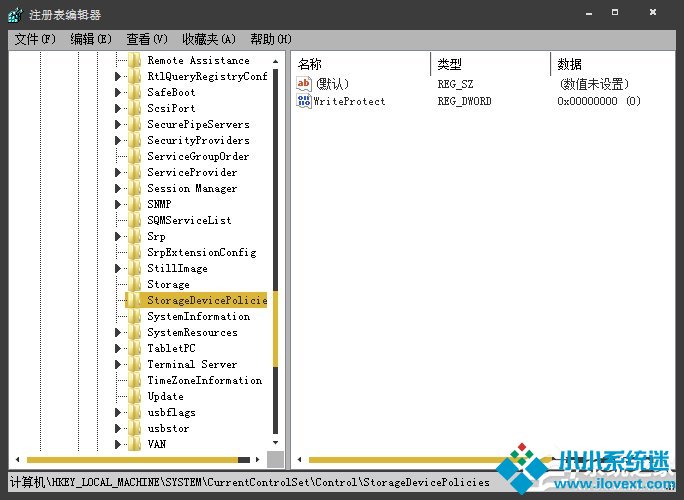
Task: Expand the TabletPC tree node
Action: tap(118, 348)
